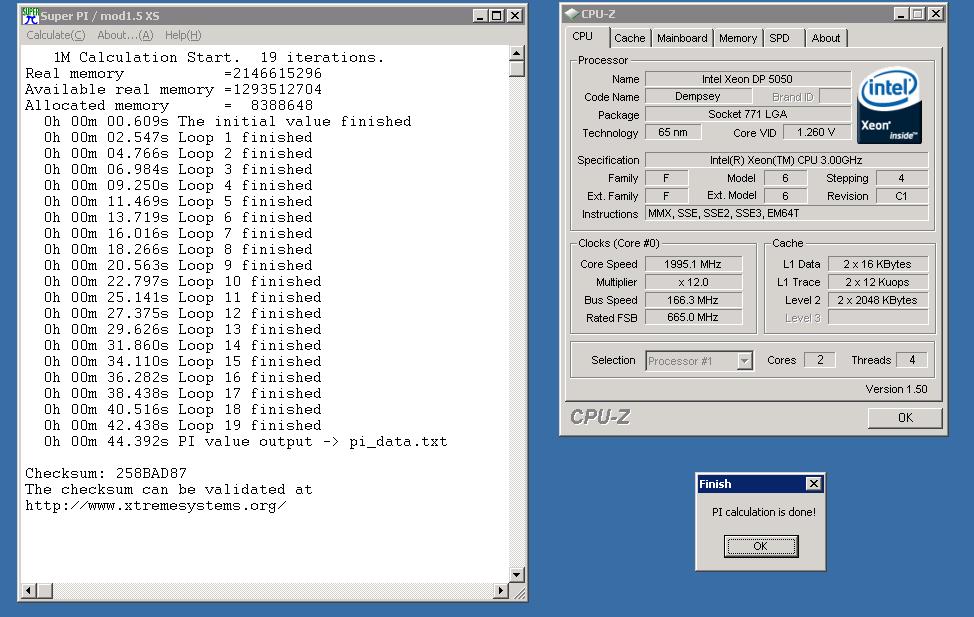Viewport: 974px width, 617px height.
Task: Select the CPU tab in CPU-Z
Action: 583,36
